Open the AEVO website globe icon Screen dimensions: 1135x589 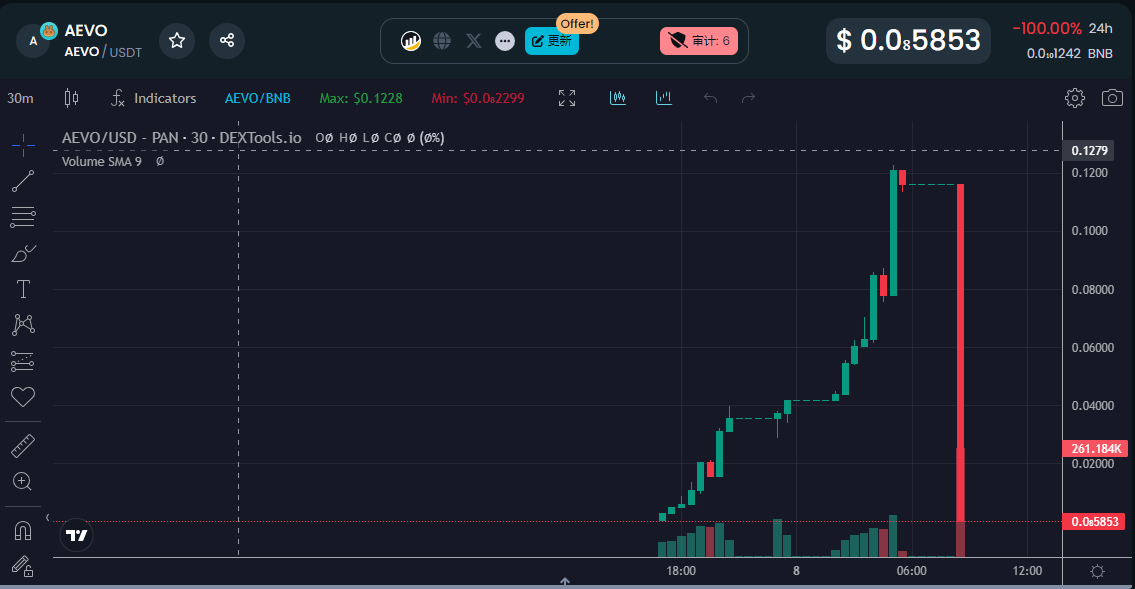point(442,41)
